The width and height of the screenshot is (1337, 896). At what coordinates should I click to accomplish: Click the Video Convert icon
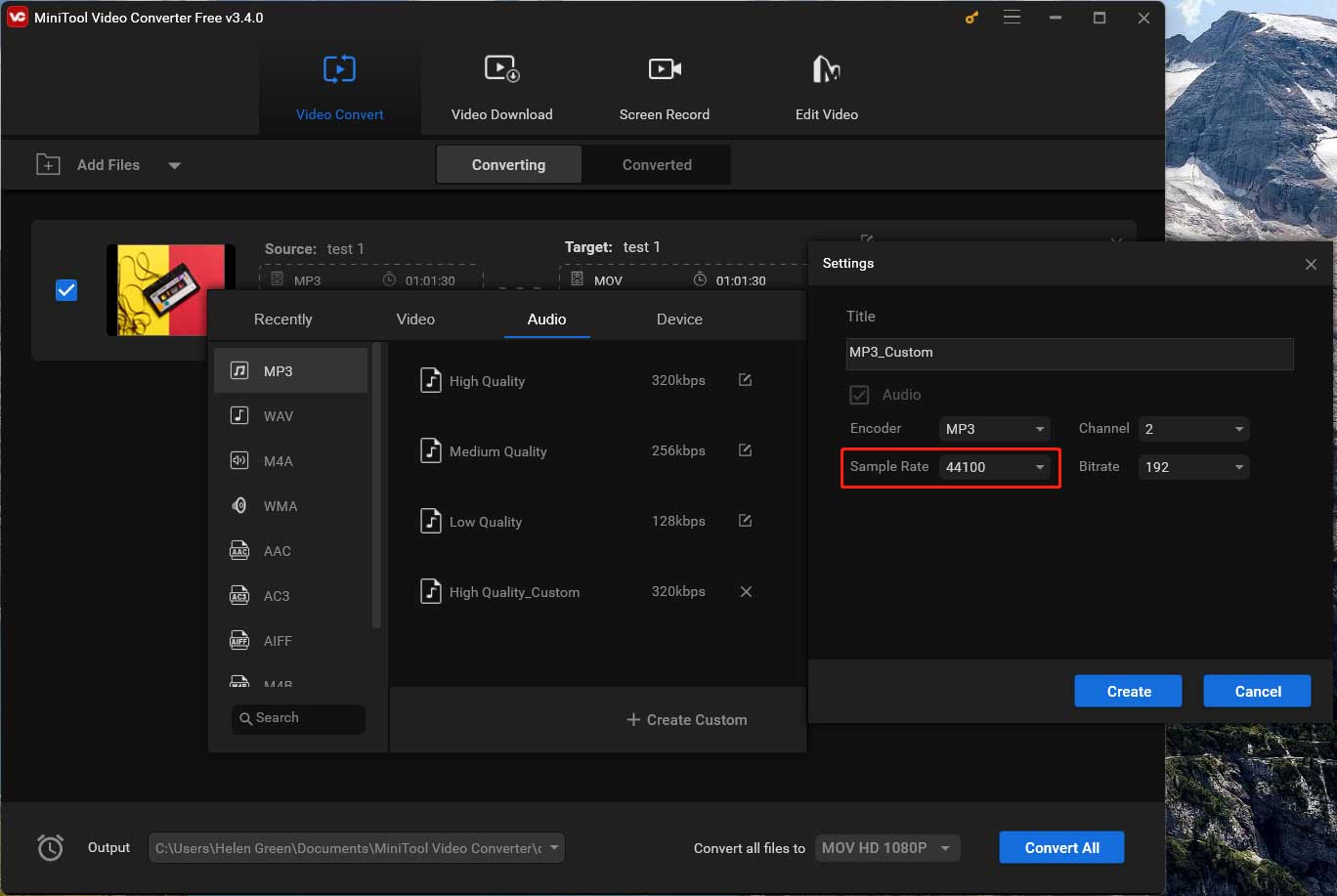(339, 69)
